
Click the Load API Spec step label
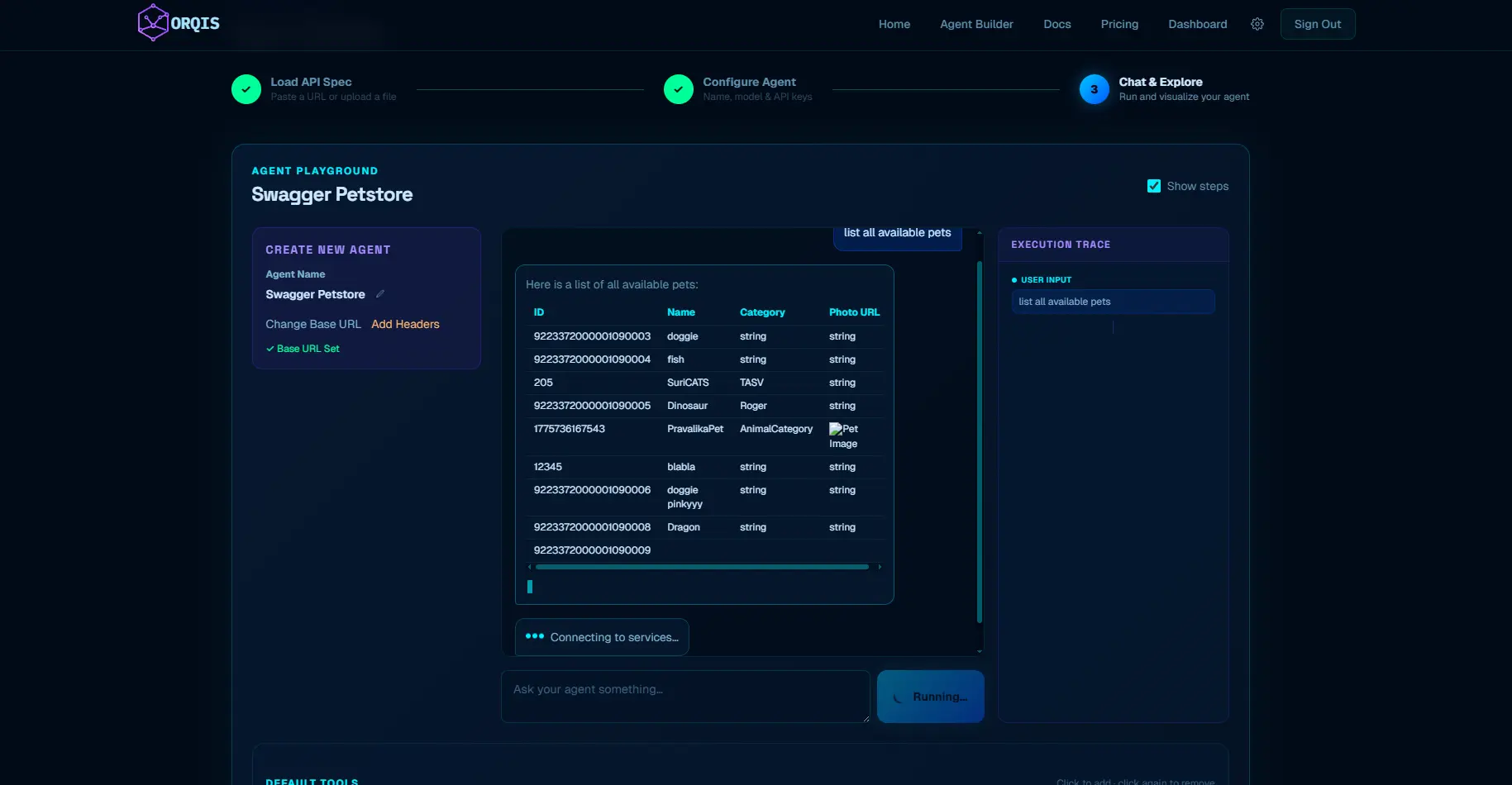coord(311,82)
